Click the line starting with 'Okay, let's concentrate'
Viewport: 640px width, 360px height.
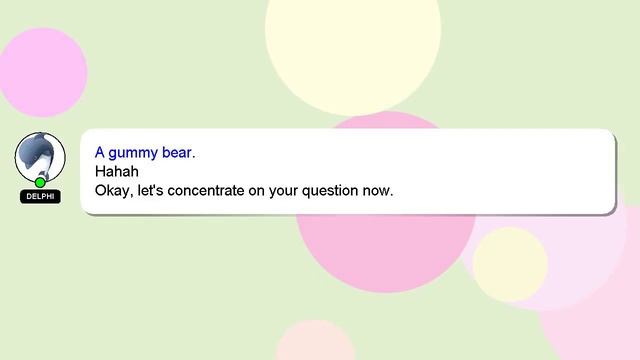(x=244, y=191)
